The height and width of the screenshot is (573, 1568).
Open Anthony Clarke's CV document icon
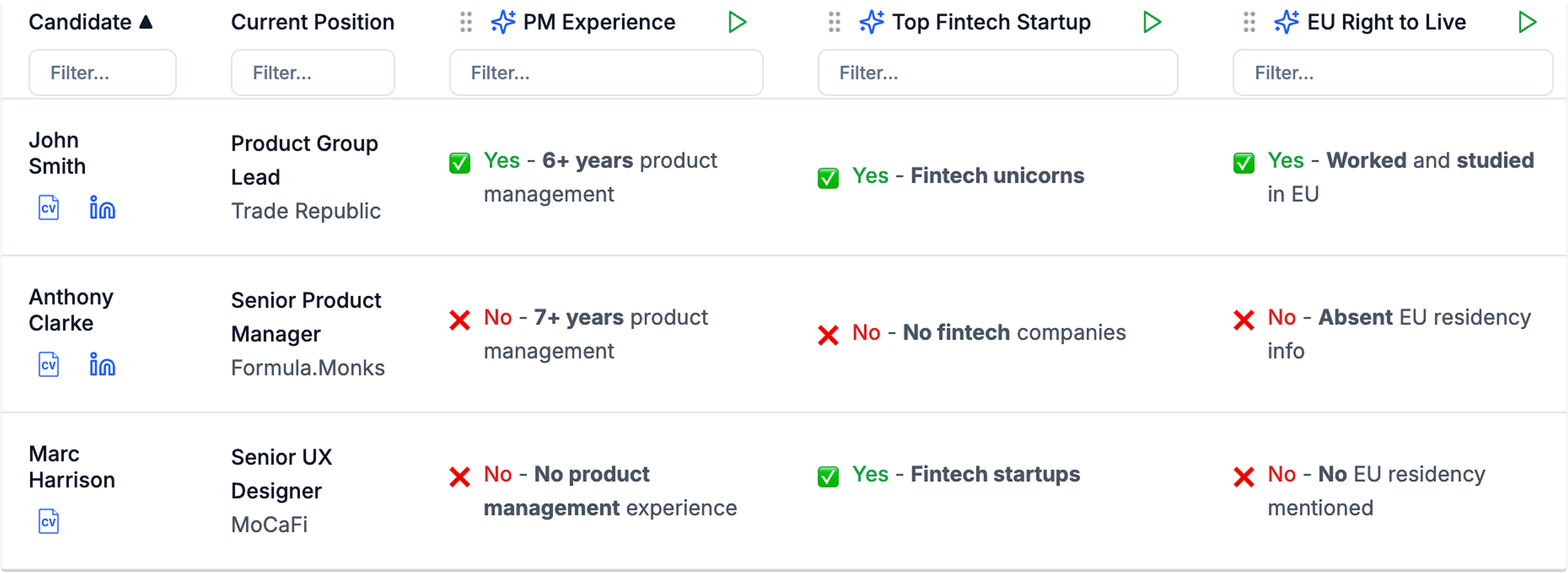[x=49, y=365]
